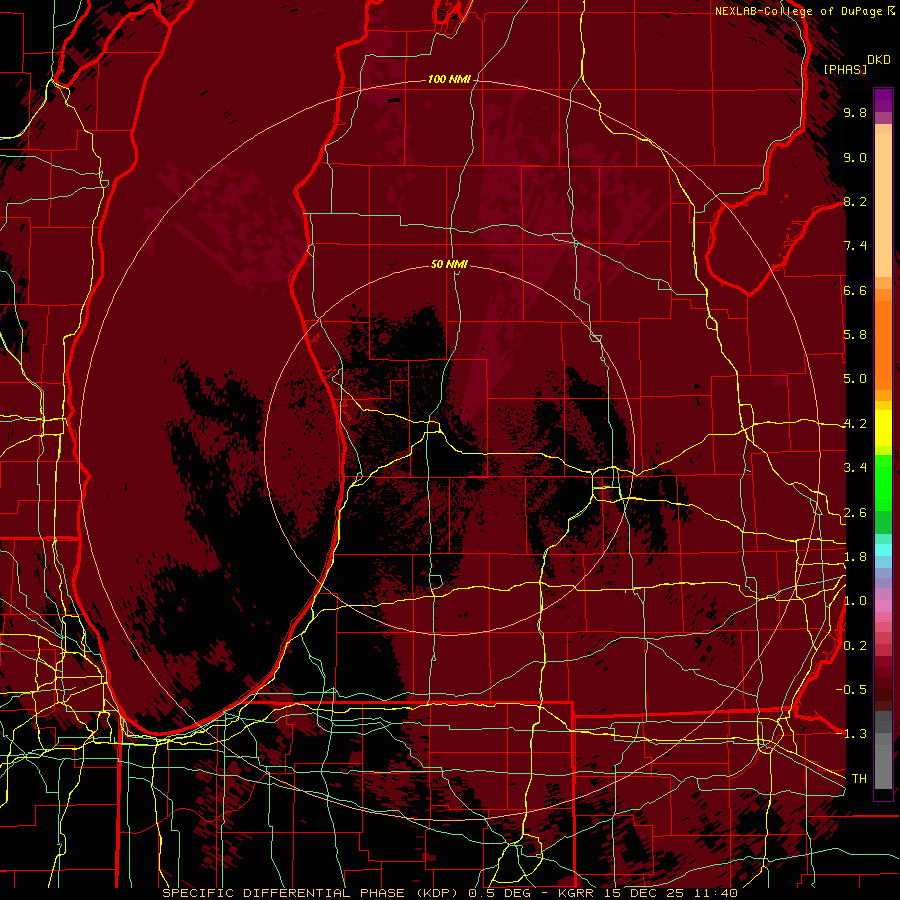Screen dimensions: 900x900
Task: Click the SPECIFIC DIFFERENTIAL PHASE (KDP) caption text
Action: 311,893
